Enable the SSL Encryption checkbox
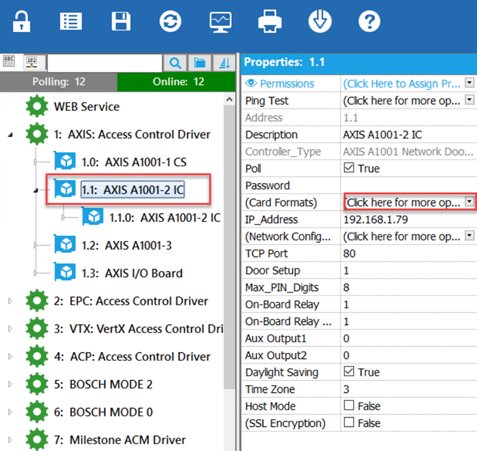477x451 pixels. 349,422
